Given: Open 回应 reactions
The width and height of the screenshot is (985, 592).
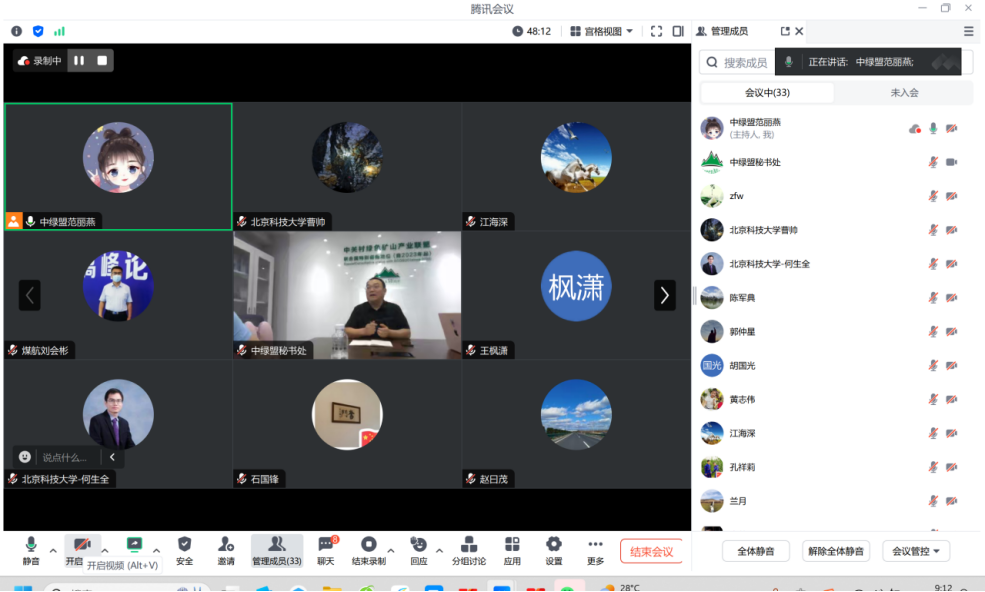Looking at the screenshot, I should tap(418, 551).
